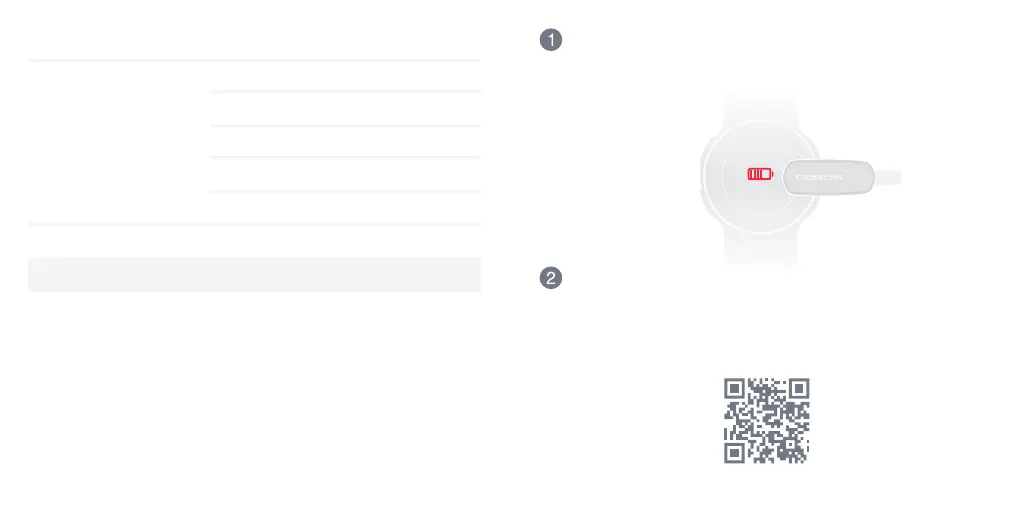Click the blank row above gray bar
Viewport: 1020px width, 510px height.
click(254, 241)
